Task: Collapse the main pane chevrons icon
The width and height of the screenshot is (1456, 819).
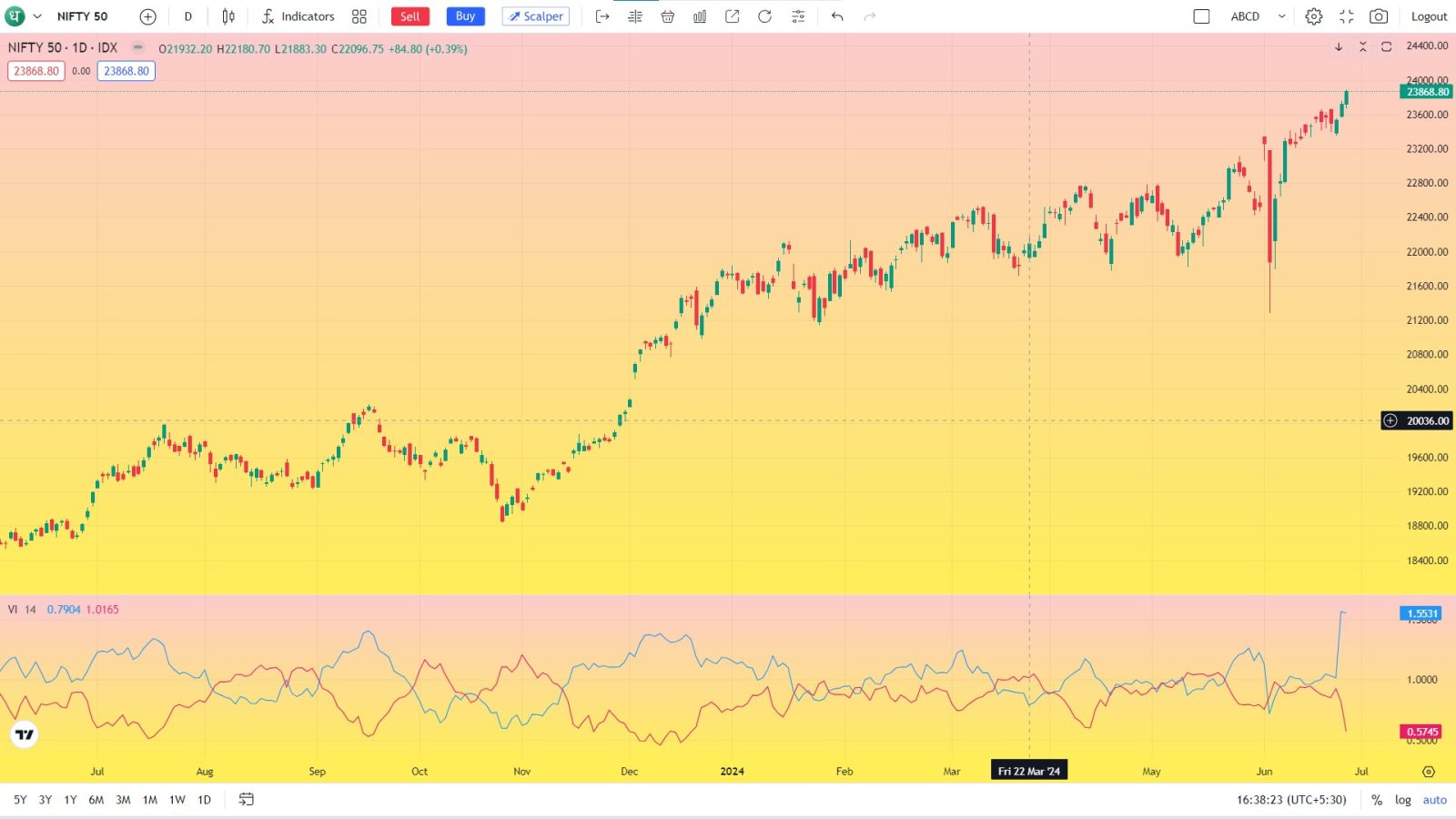Action: [x=1362, y=46]
